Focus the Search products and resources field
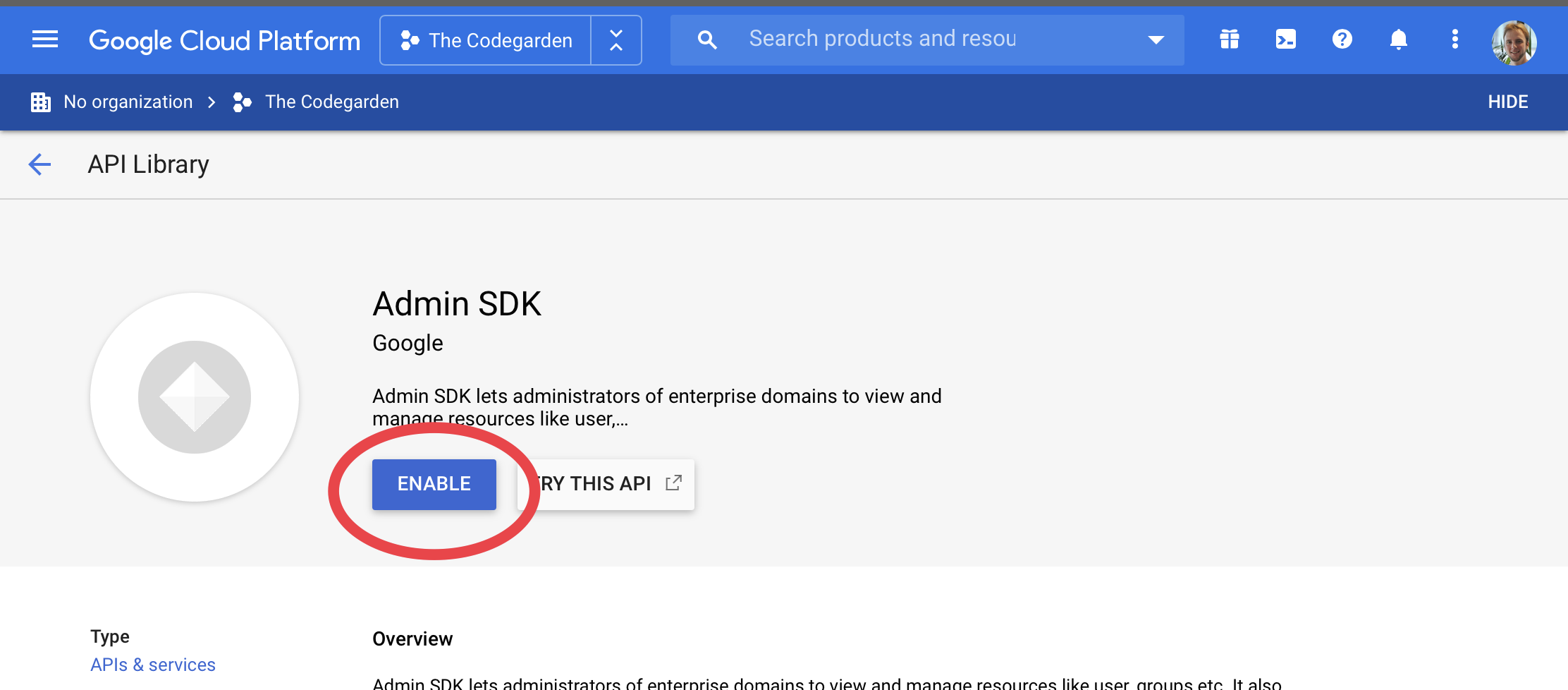Image resolution: width=1568 pixels, height=690 pixels. 917,40
